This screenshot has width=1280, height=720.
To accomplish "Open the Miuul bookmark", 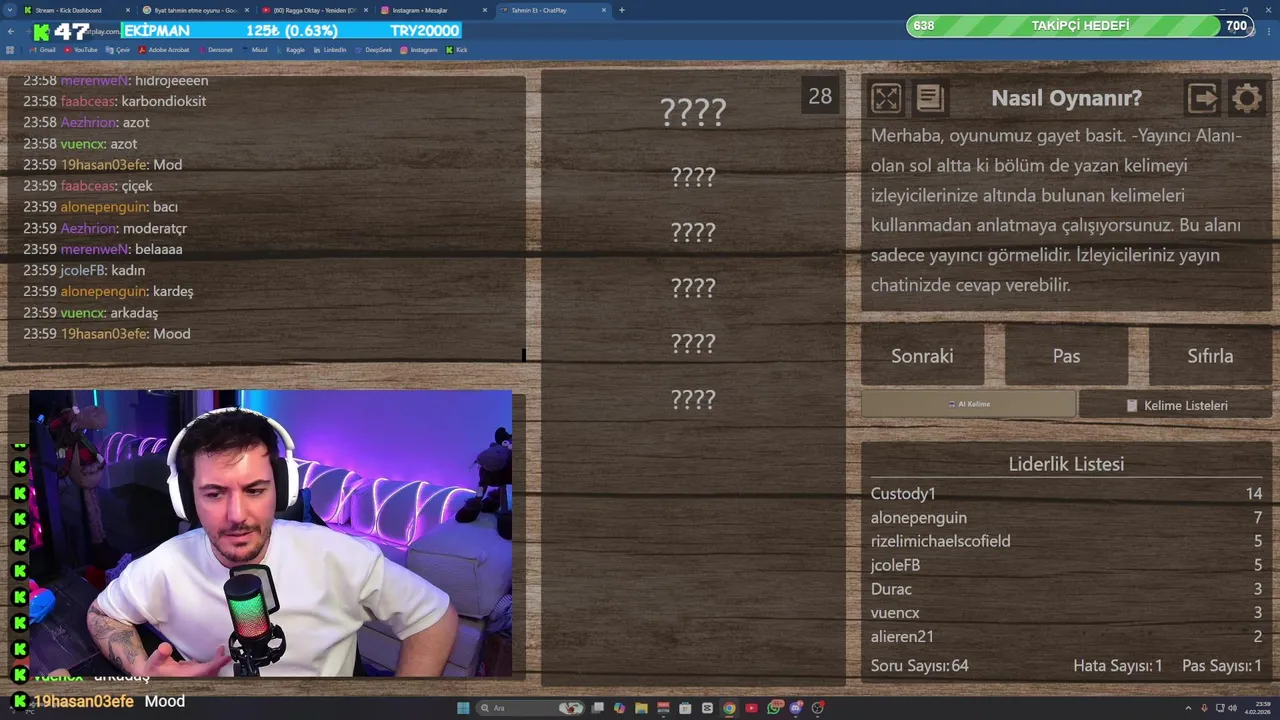I will [255, 50].
